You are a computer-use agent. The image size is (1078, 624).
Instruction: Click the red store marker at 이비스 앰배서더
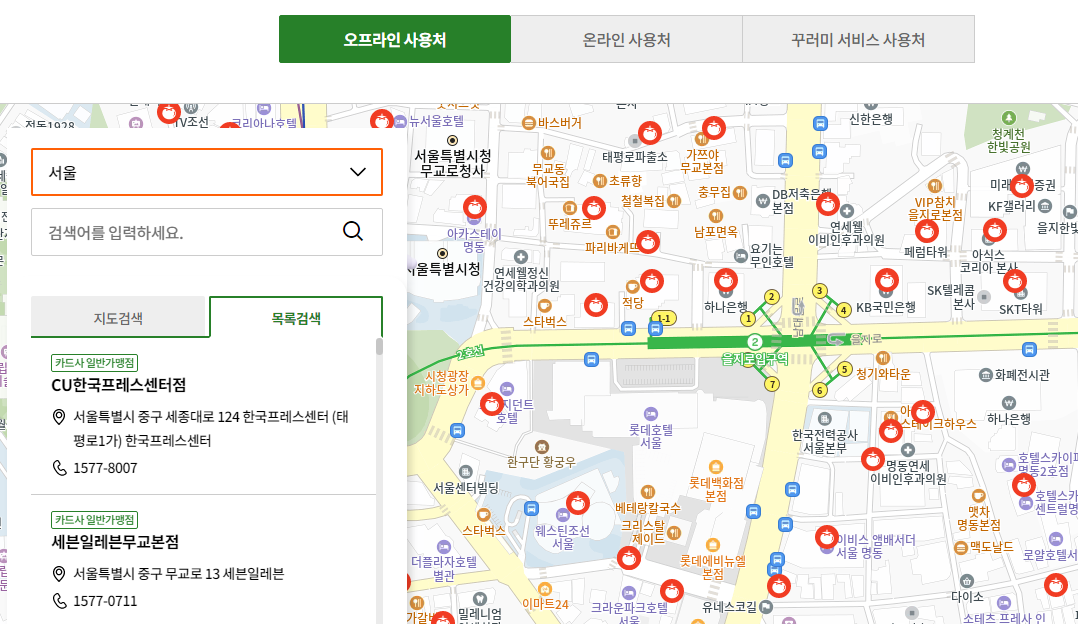826,537
